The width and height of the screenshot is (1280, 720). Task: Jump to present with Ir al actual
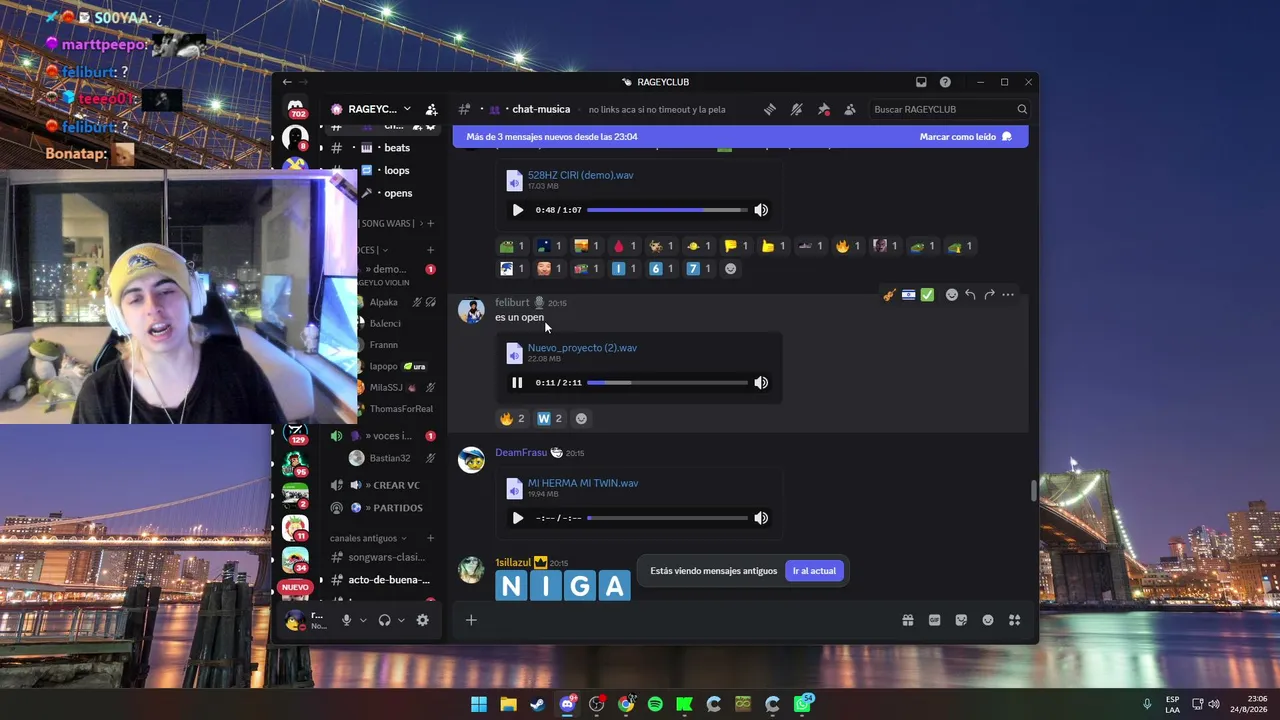pyautogui.click(x=814, y=571)
